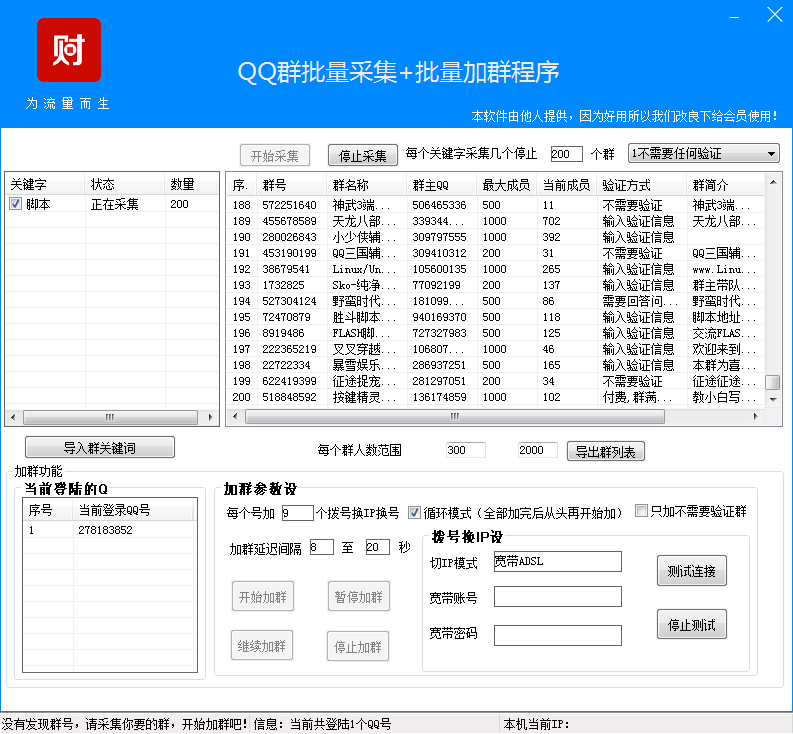
Task: Click the 宽带账号 input field
Action: tap(557, 597)
